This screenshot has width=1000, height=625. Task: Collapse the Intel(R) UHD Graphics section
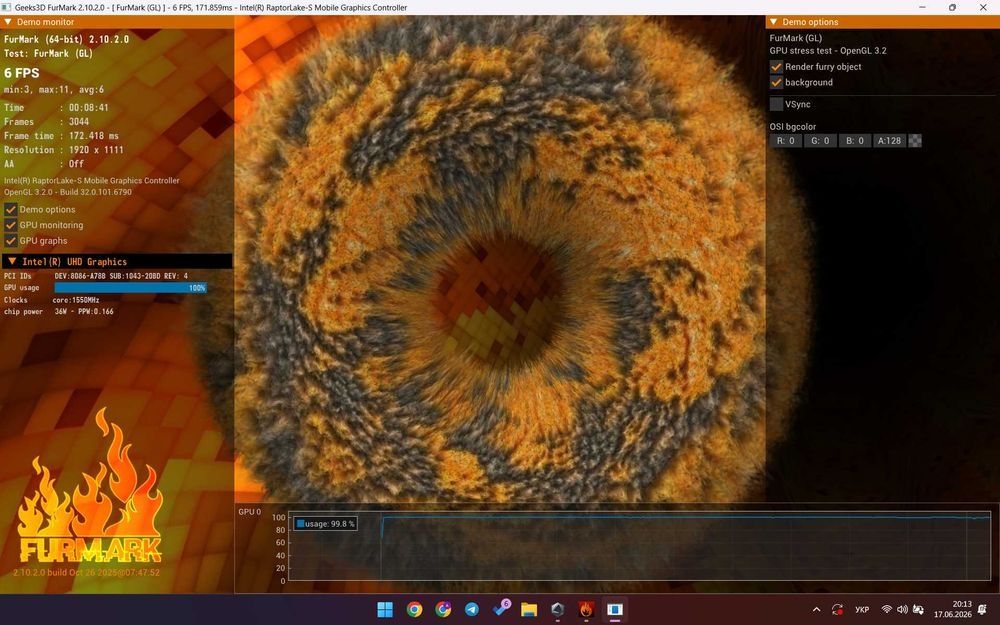(12, 261)
